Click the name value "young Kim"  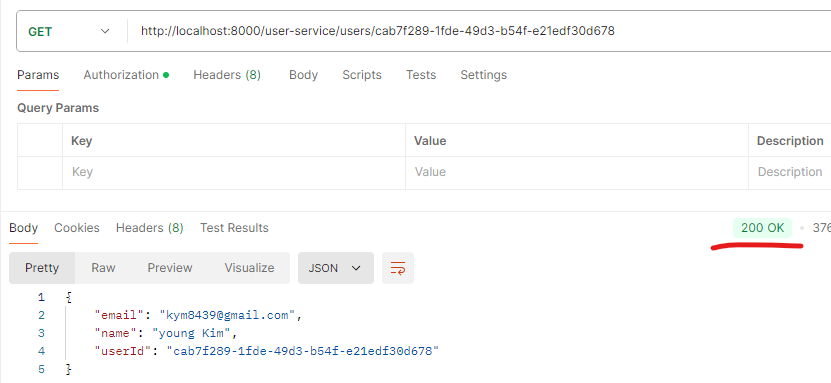[x=192, y=334]
